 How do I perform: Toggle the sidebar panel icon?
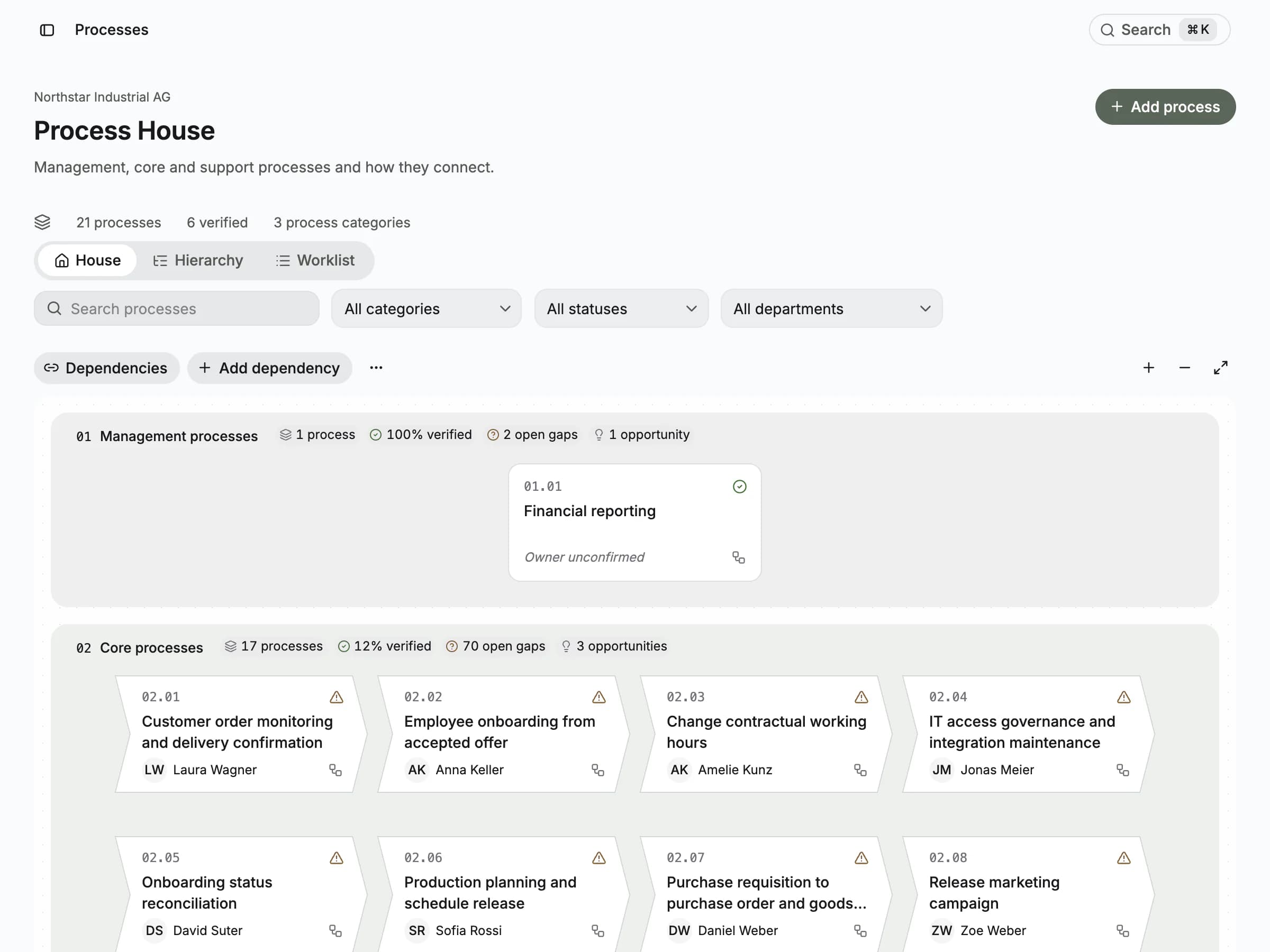[x=47, y=30]
